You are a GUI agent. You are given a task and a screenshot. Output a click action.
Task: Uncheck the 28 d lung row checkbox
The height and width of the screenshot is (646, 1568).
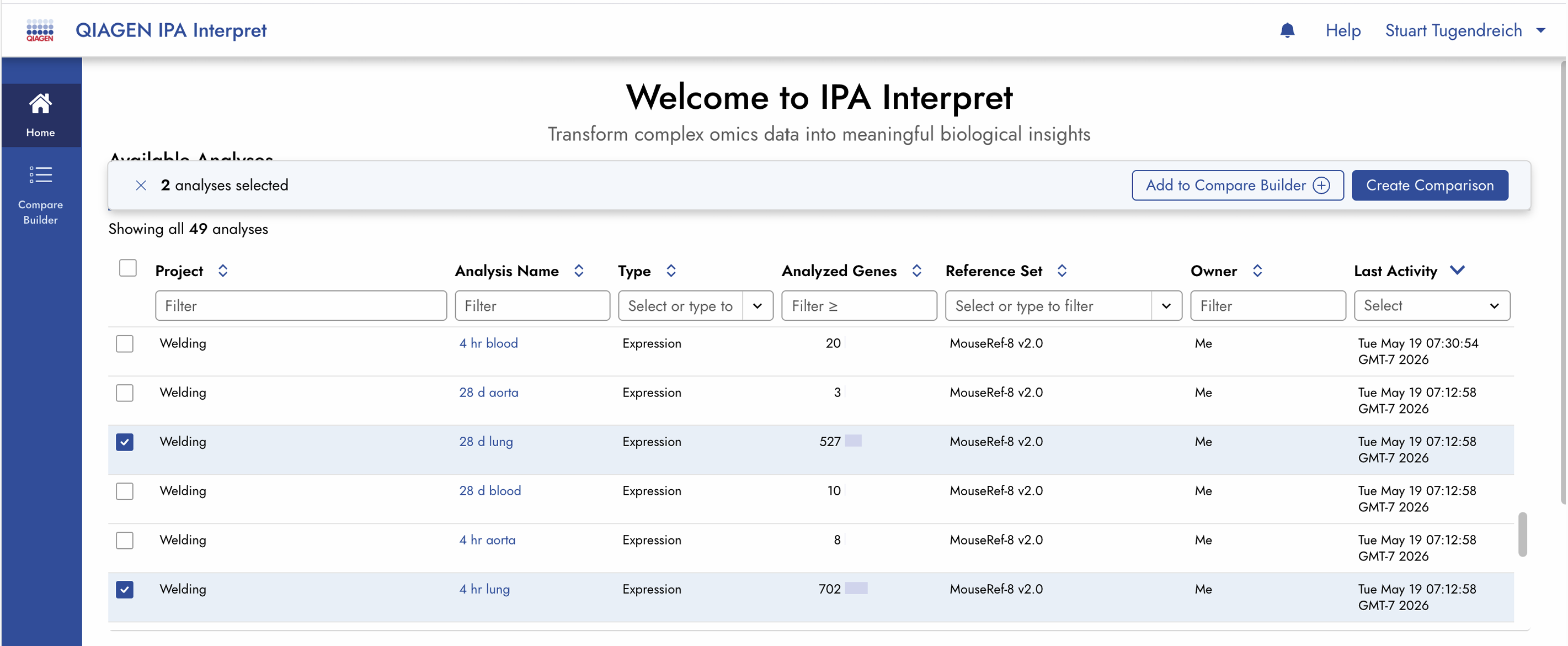click(x=125, y=442)
